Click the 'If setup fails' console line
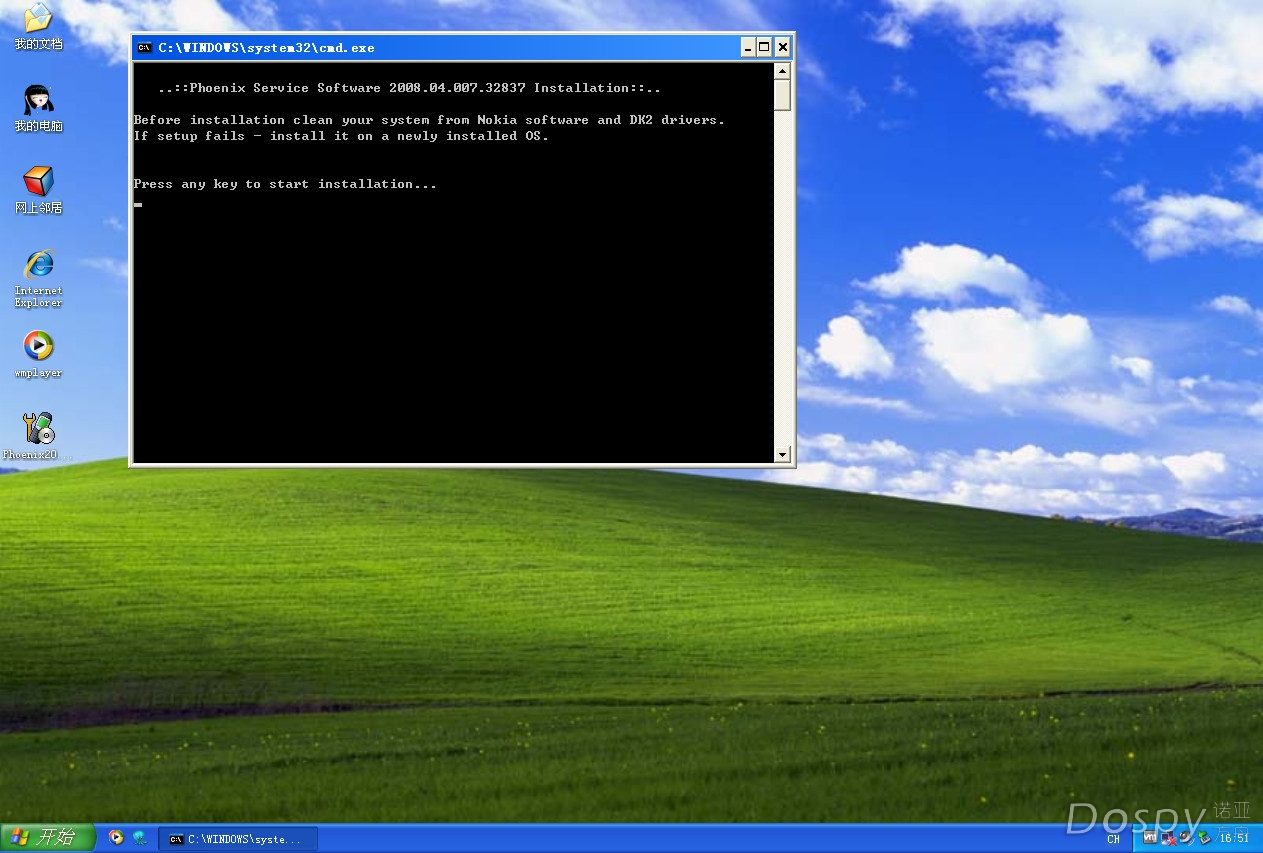 (341, 136)
